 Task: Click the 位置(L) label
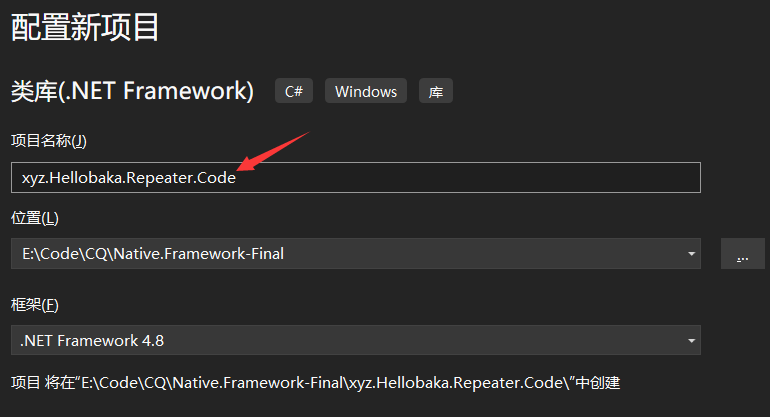point(35,217)
